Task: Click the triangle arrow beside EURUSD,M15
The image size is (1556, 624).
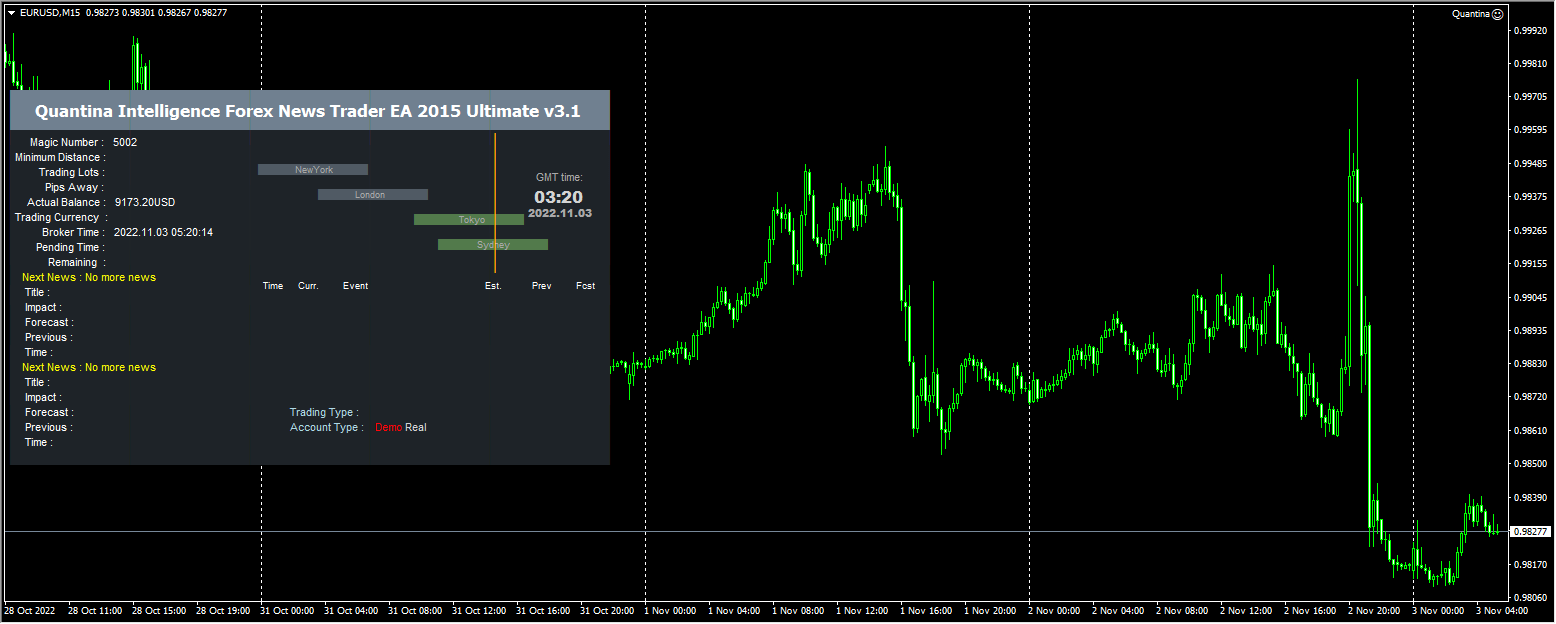Action: coord(11,13)
